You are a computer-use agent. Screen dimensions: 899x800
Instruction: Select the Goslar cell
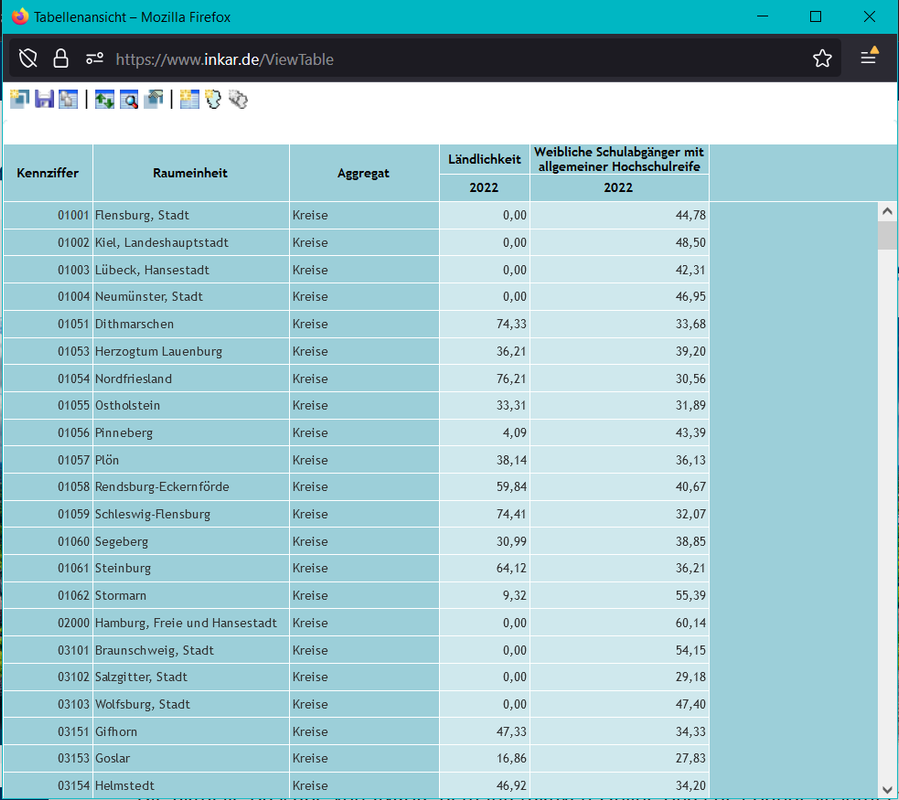coord(191,758)
